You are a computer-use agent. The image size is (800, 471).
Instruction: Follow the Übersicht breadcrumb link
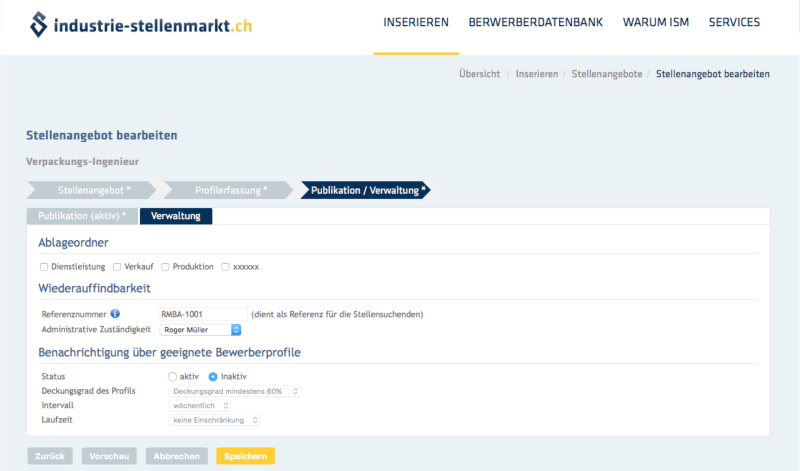[x=479, y=74]
